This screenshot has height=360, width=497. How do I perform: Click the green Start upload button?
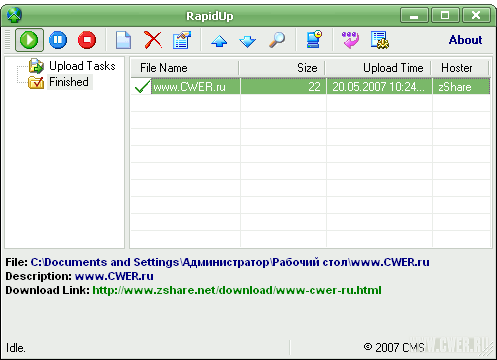(x=29, y=40)
